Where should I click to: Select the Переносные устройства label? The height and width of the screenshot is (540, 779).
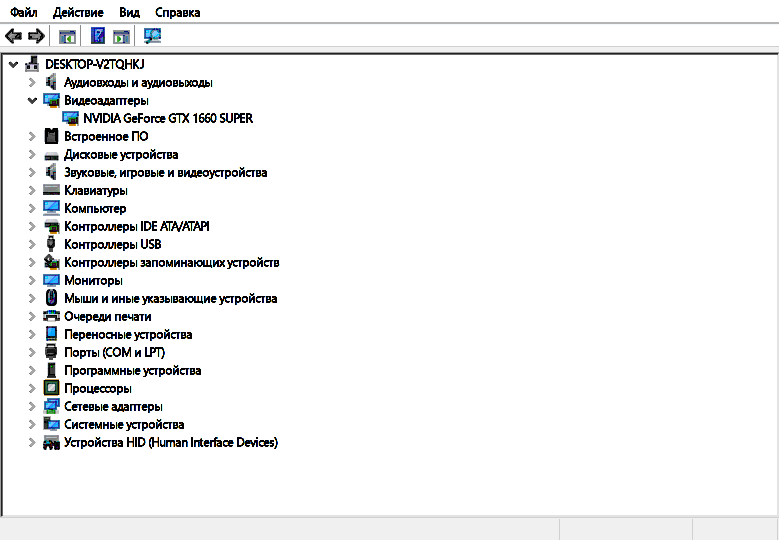(x=128, y=334)
